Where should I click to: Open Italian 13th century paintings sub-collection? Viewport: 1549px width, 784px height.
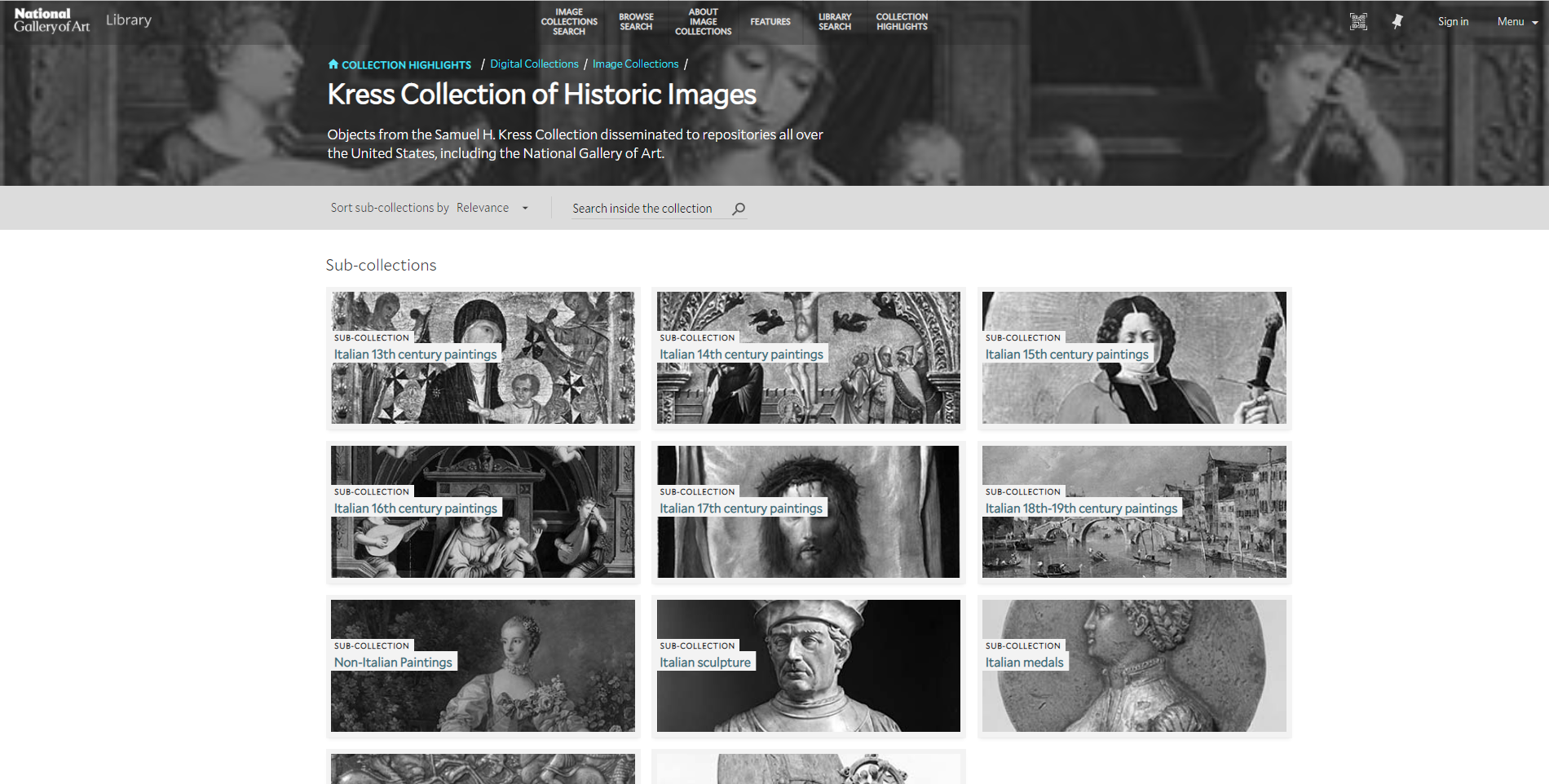(x=483, y=358)
